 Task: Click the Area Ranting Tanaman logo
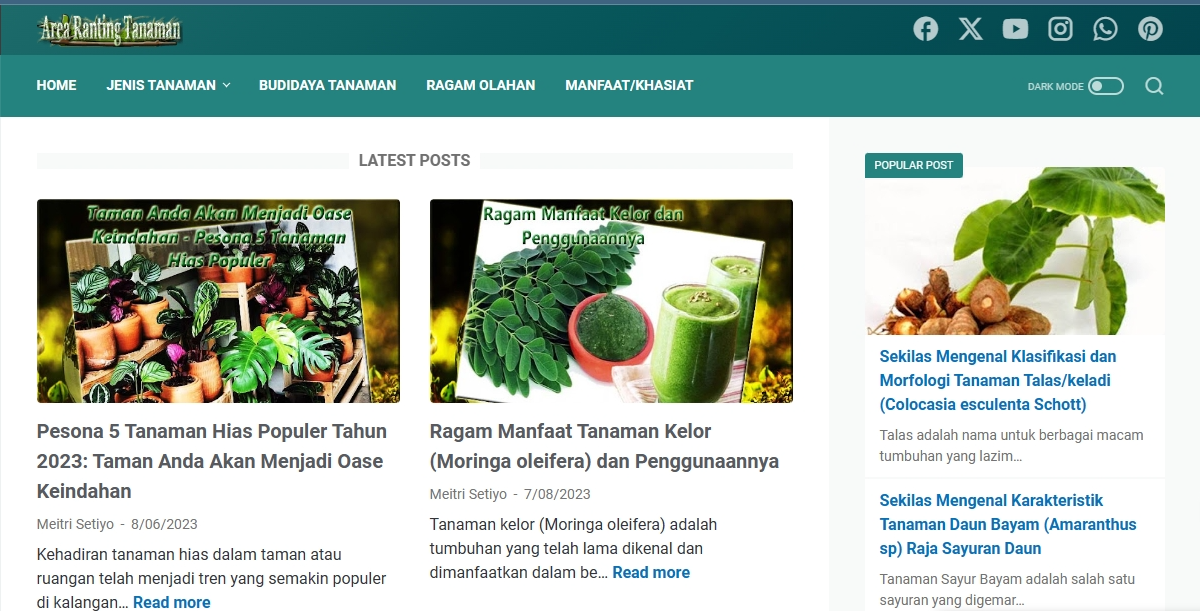(x=110, y=29)
